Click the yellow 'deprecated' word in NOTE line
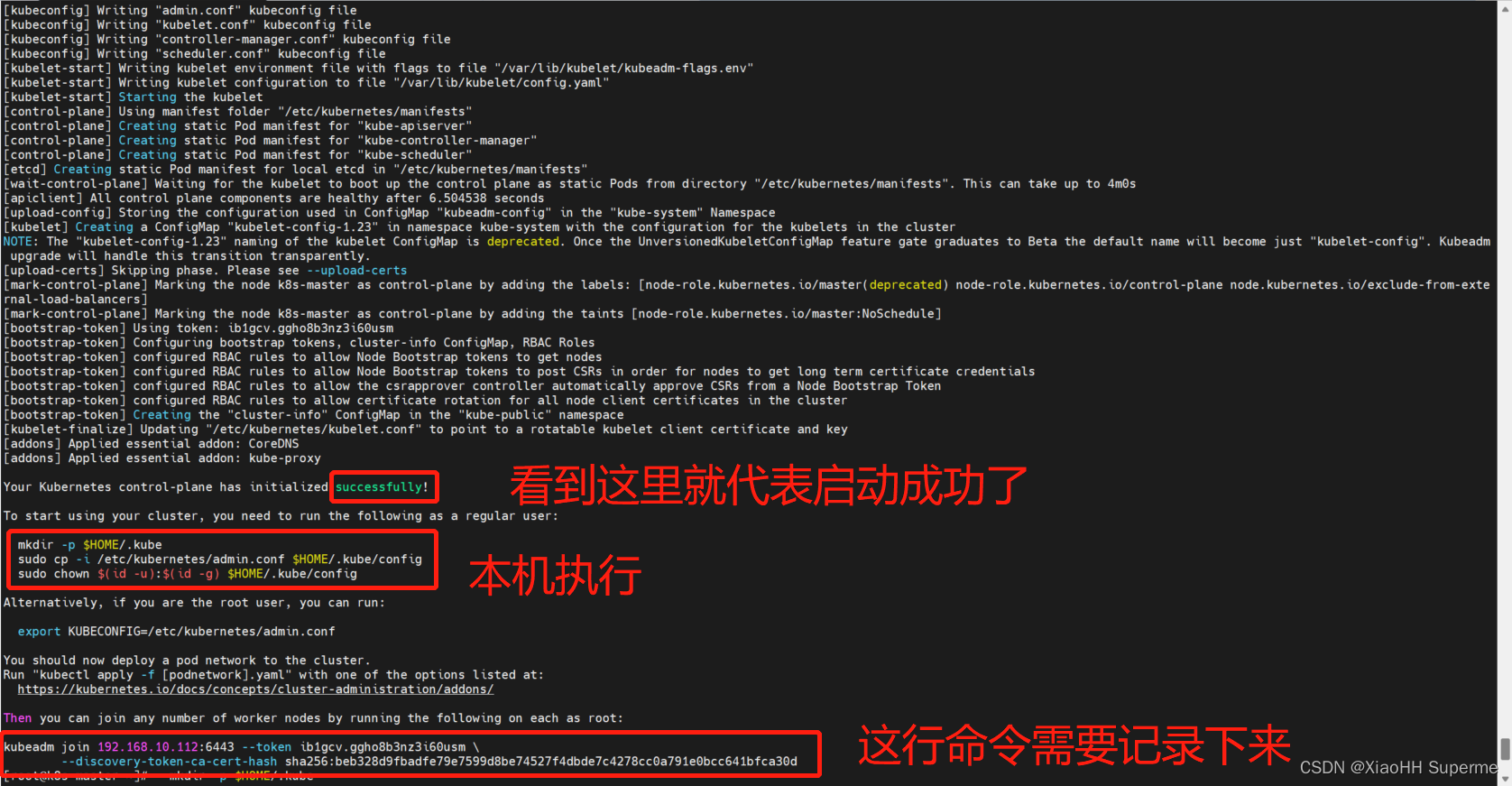 coord(523,242)
